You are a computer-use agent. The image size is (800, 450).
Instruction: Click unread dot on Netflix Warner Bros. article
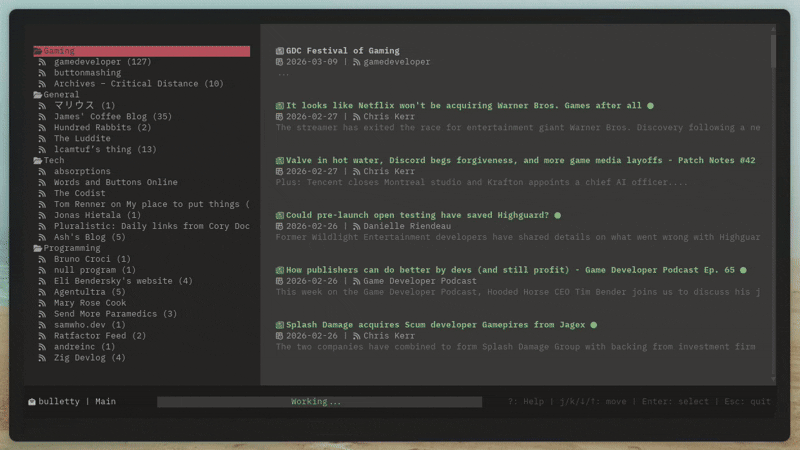(x=651, y=106)
